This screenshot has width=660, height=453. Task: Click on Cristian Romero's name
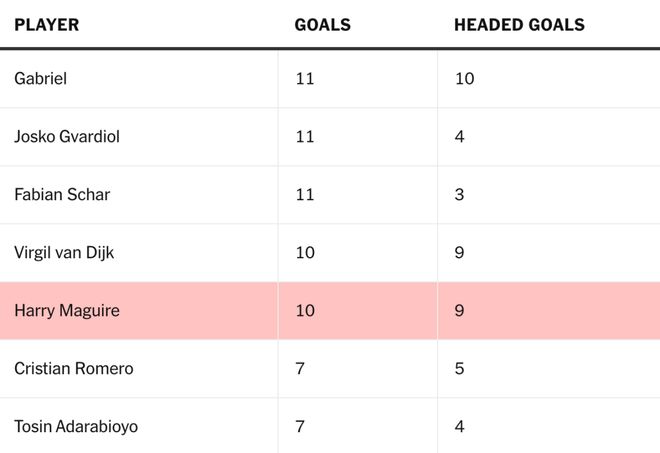pyautogui.click(x=74, y=368)
